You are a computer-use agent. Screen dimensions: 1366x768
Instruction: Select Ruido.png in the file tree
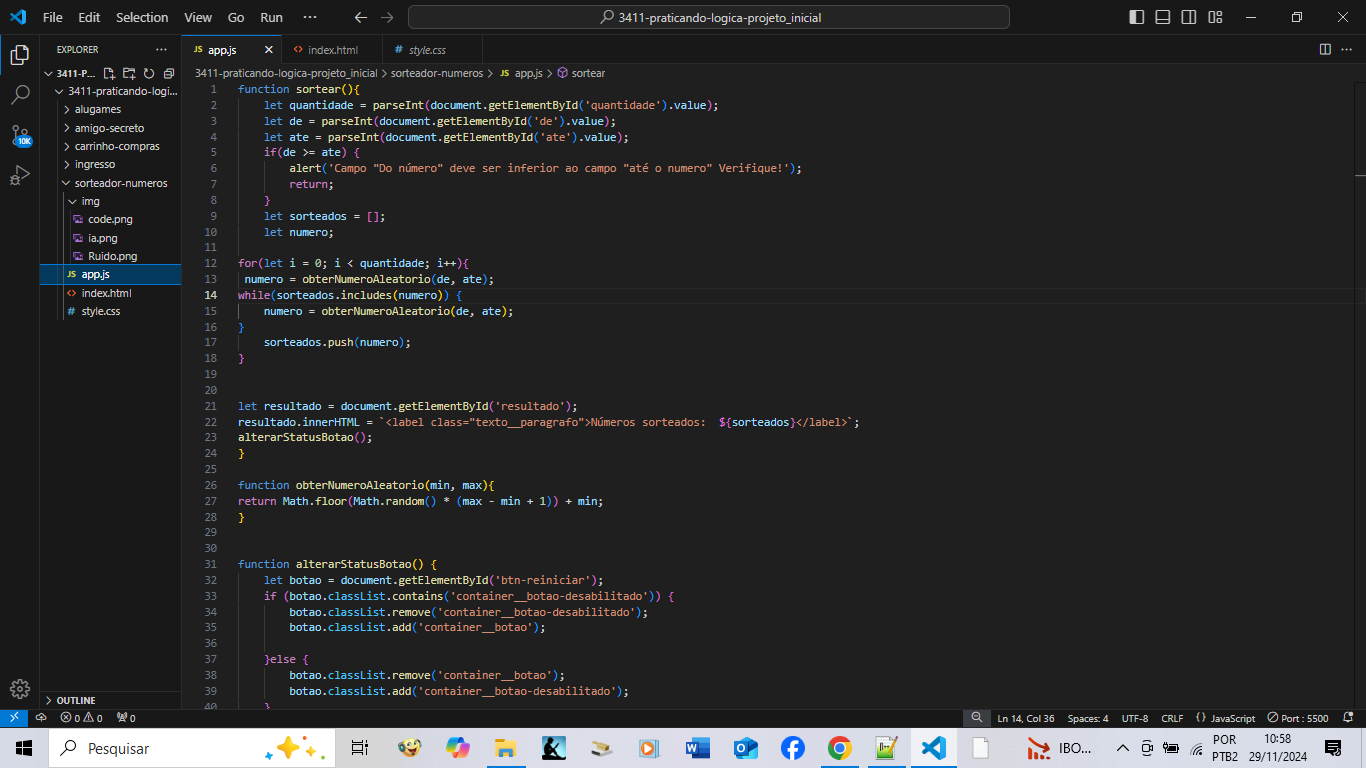pos(110,256)
